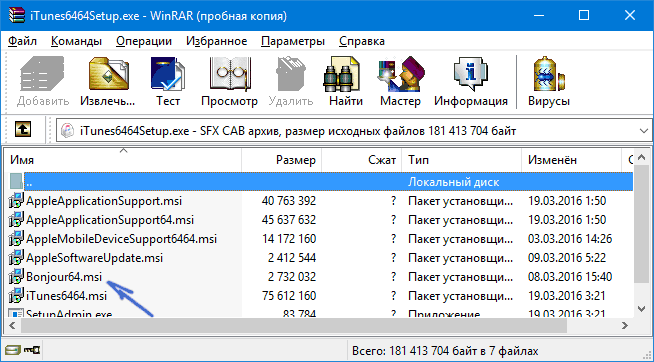Scan archive with the Вирусы icon
The height and width of the screenshot is (362, 654).
pyautogui.click(x=549, y=74)
